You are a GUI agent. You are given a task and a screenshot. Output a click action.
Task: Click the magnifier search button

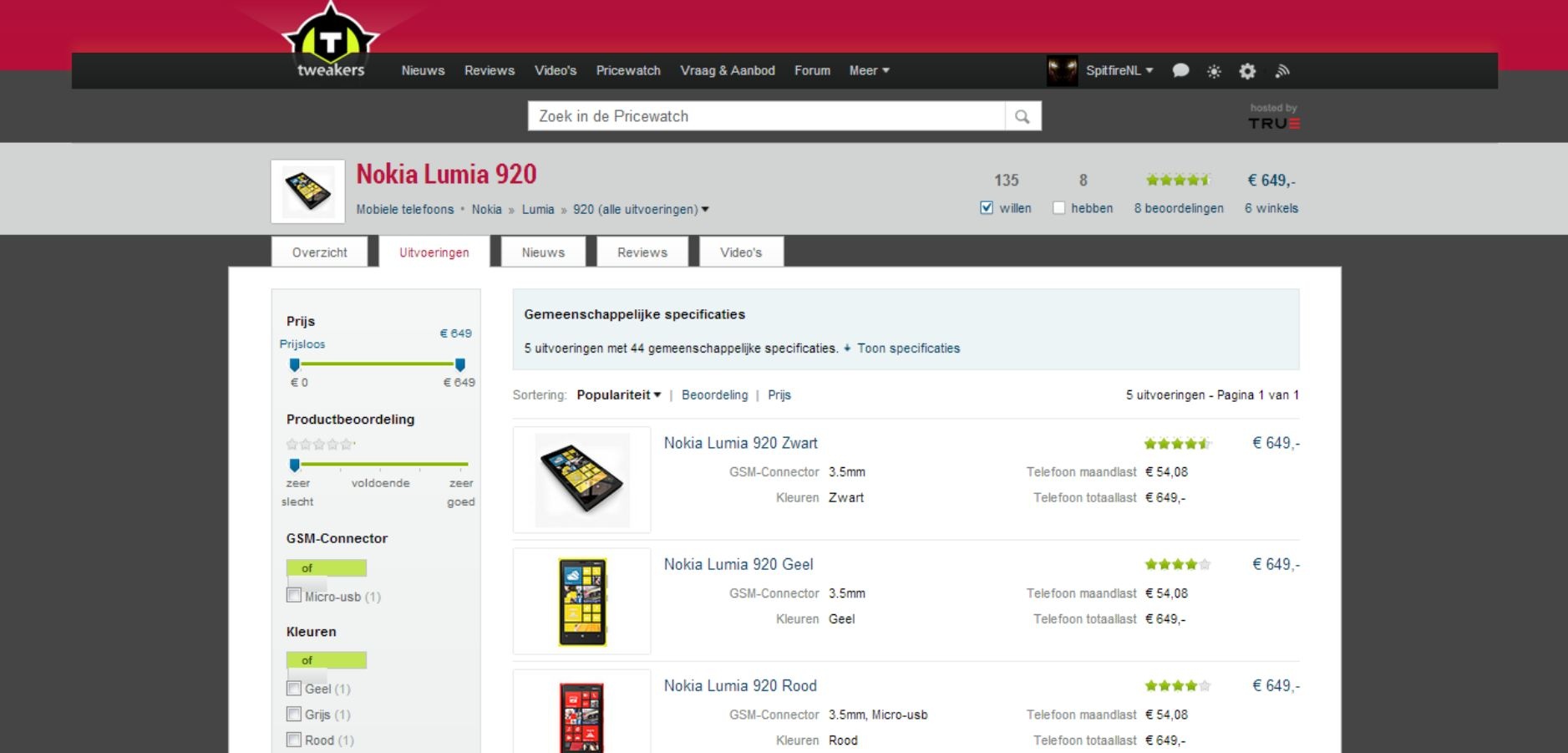click(x=1022, y=116)
